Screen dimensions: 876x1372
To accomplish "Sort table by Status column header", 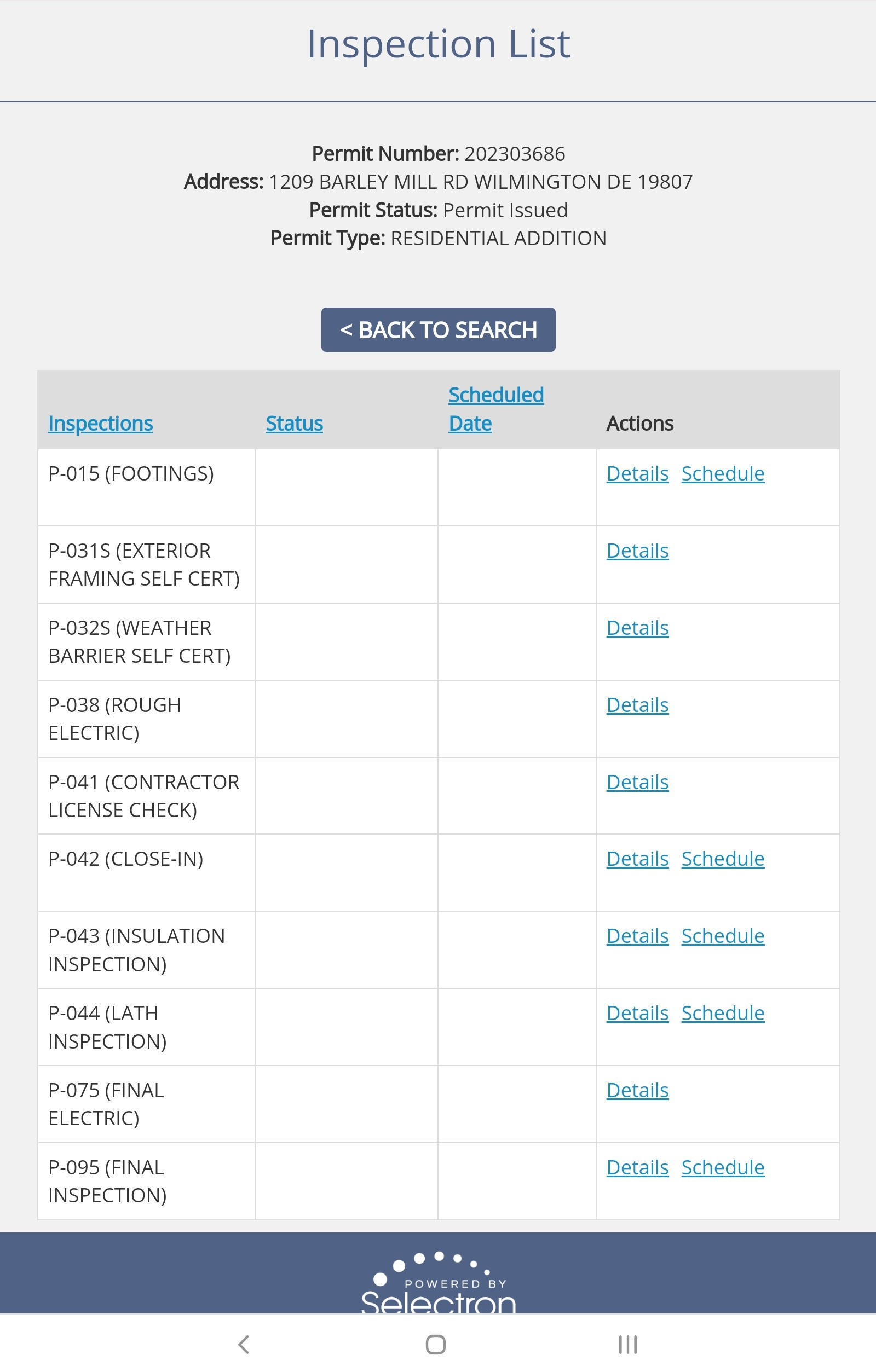I will pyautogui.click(x=294, y=424).
